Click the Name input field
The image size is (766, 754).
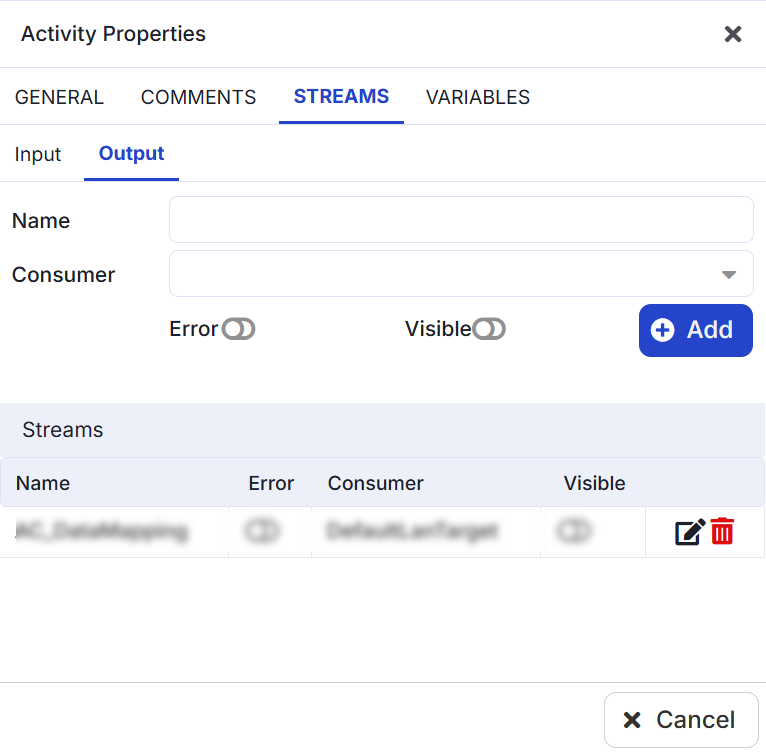click(461, 220)
